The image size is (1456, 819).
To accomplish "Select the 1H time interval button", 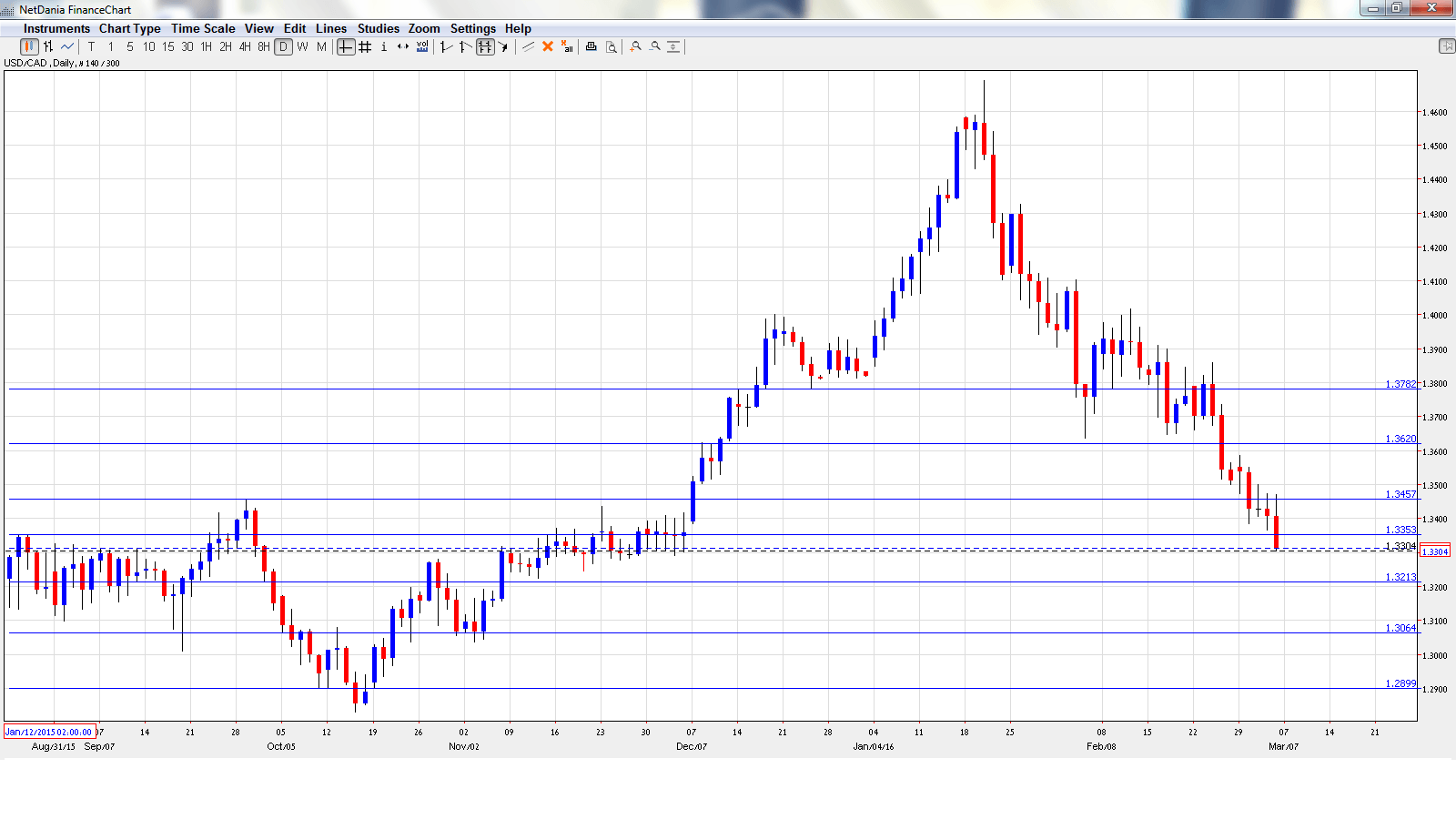I will pyautogui.click(x=207, y=46).
